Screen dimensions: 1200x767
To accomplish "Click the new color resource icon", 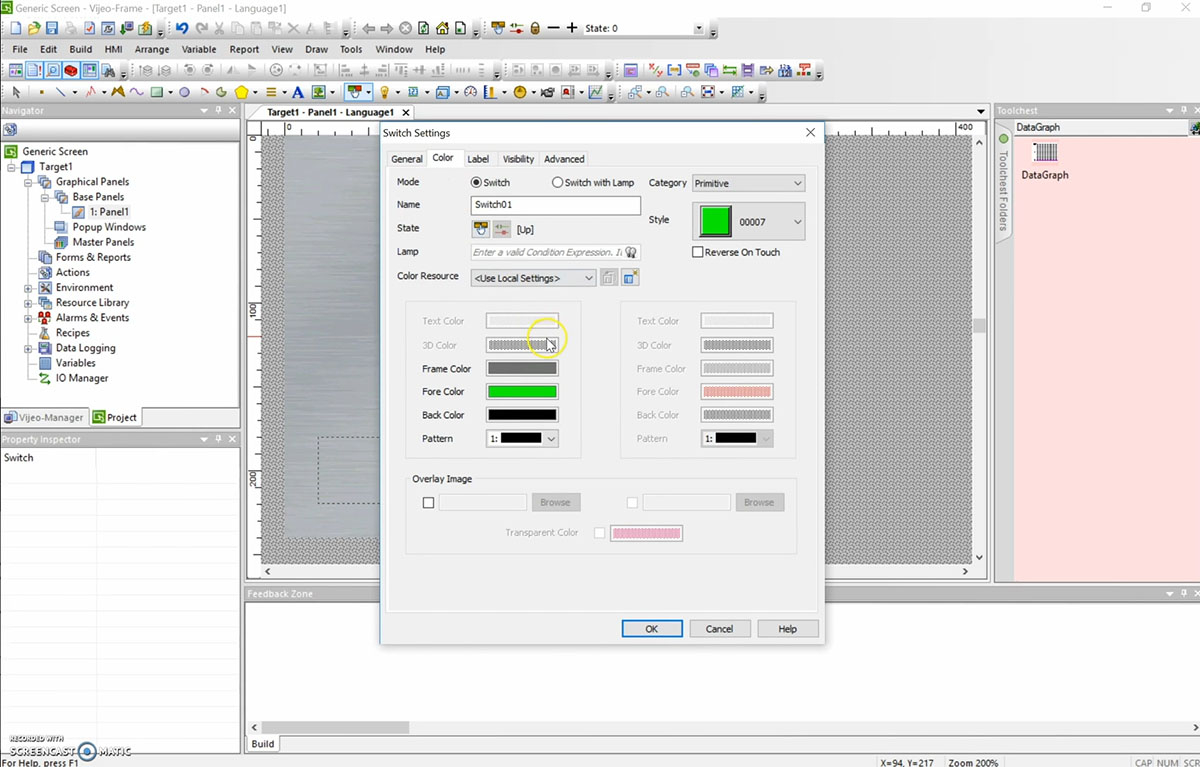I will (x=630, y=277).
